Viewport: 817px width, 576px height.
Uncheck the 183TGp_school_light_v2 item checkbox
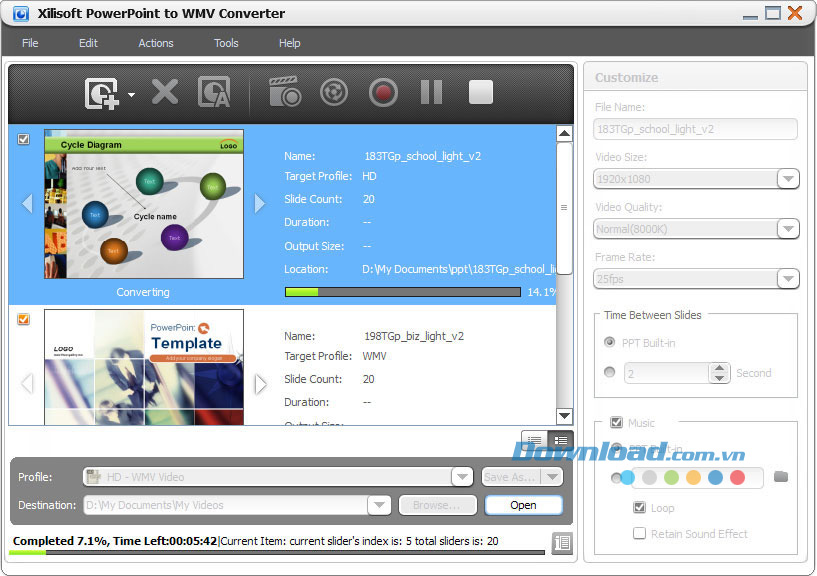pos(24,139)
